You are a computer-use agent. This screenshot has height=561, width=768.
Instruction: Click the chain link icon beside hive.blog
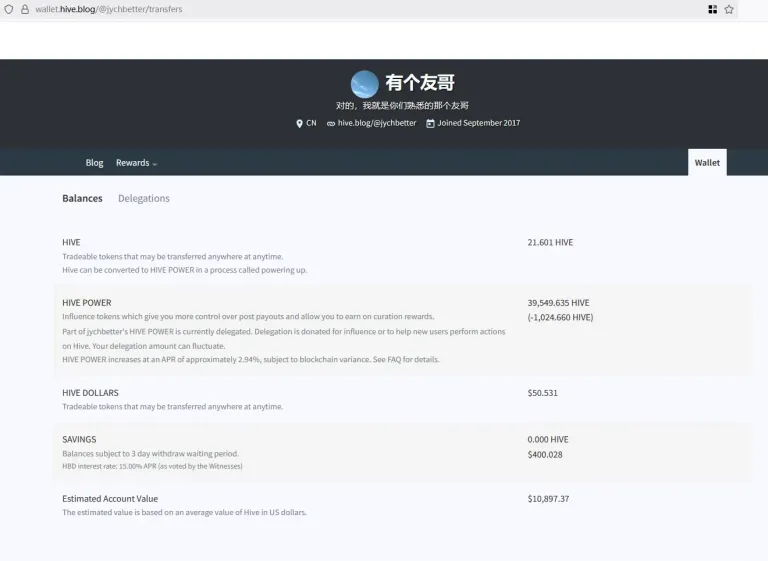click(331, 123)
